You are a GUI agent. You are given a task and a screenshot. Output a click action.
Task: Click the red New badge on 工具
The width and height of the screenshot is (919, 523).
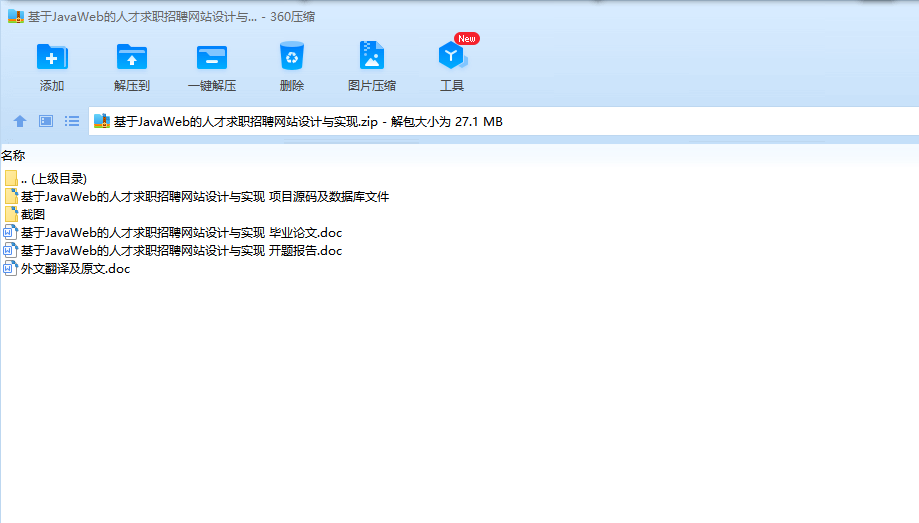(467, 39)
